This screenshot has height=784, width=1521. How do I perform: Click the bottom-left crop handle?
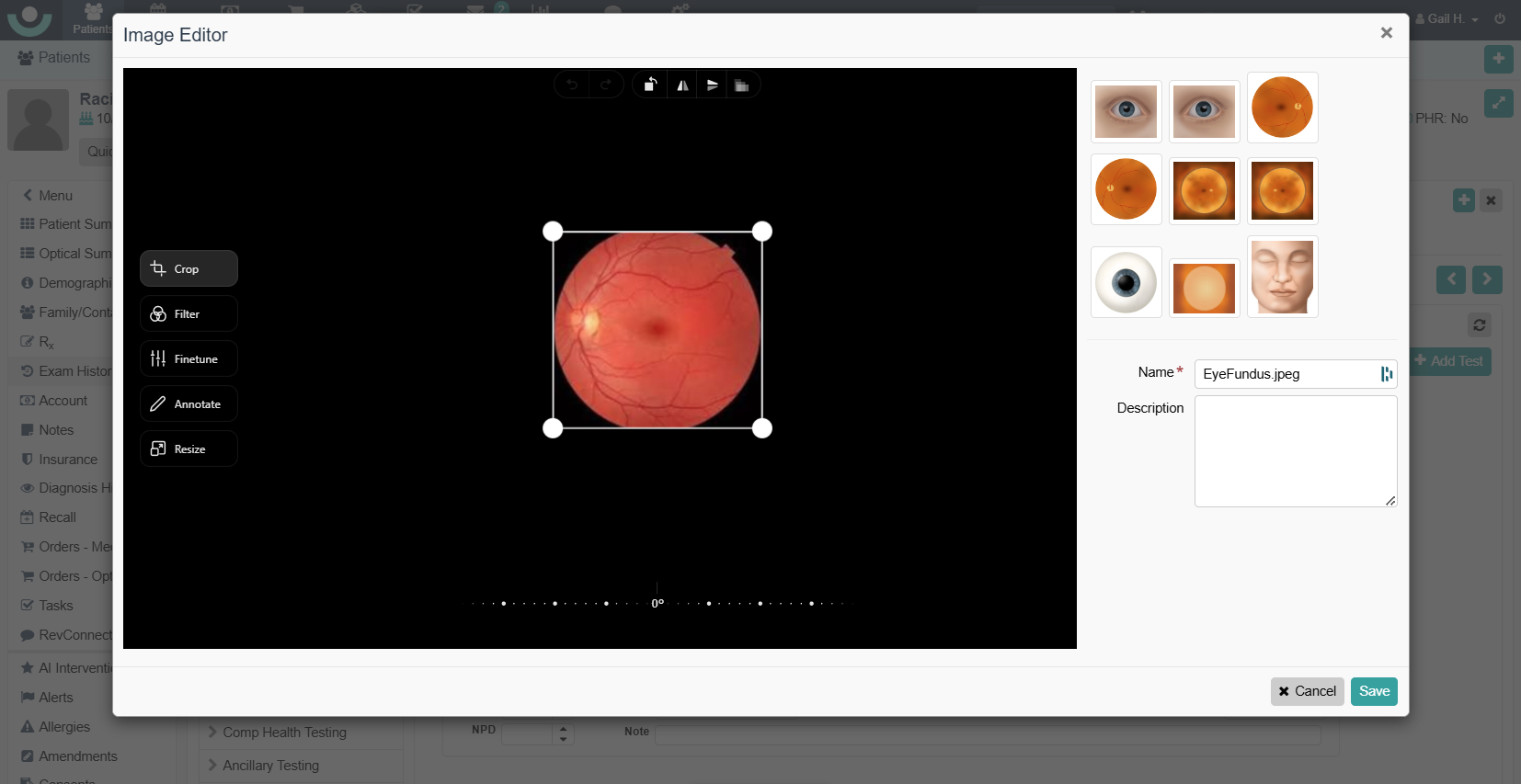click(553, 428)
